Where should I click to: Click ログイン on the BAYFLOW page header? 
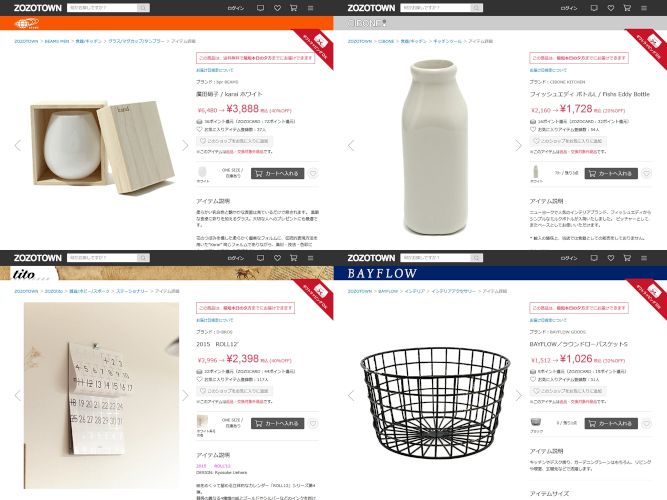567,258
